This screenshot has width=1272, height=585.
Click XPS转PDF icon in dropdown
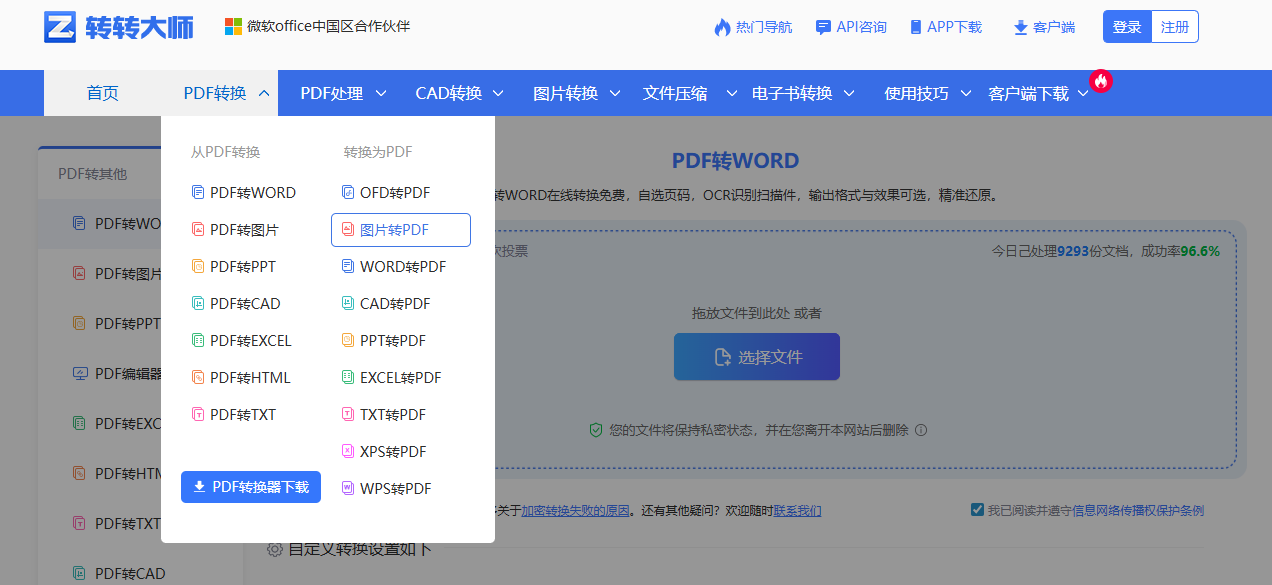coord(348,452)
